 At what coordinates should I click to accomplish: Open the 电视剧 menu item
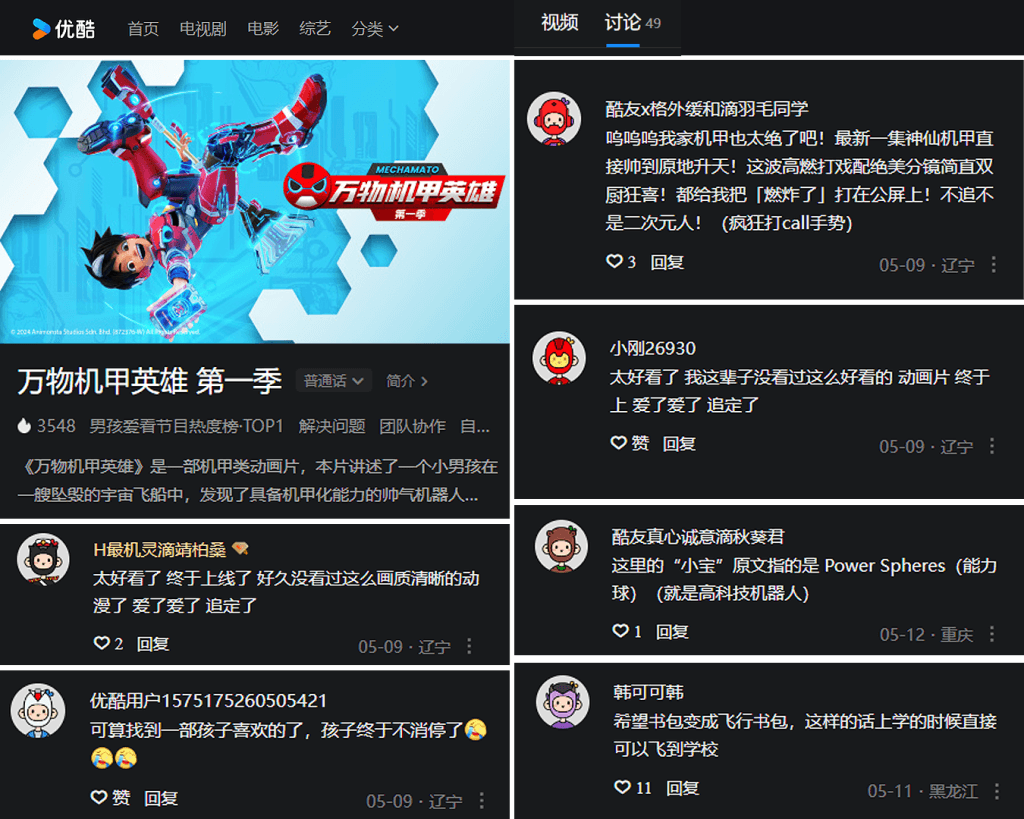(202, 29)
